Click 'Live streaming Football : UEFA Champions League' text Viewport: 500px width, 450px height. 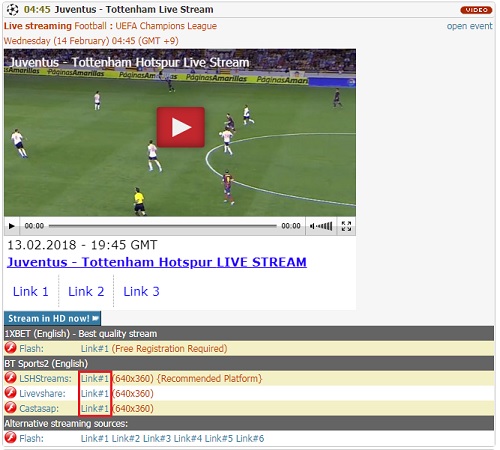110,26
